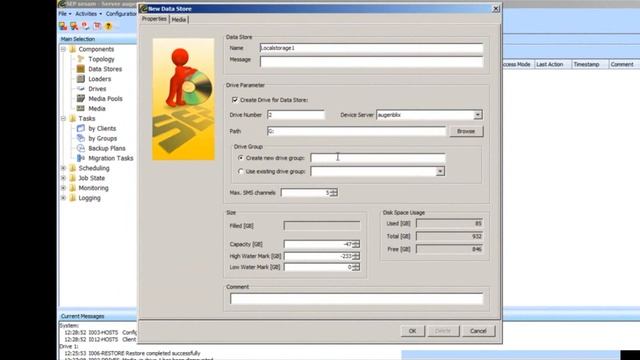Click the Comment text field
Image resolution: width=640 pixels, height=360 pixels.
[356, 299]
